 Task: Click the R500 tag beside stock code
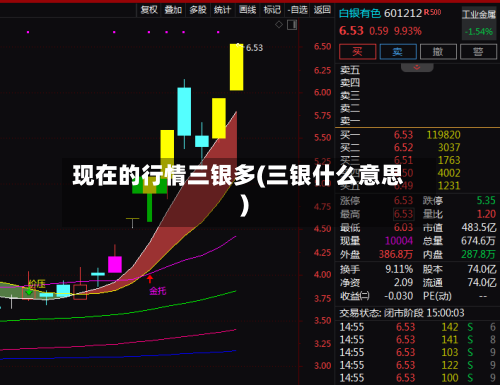432,12
